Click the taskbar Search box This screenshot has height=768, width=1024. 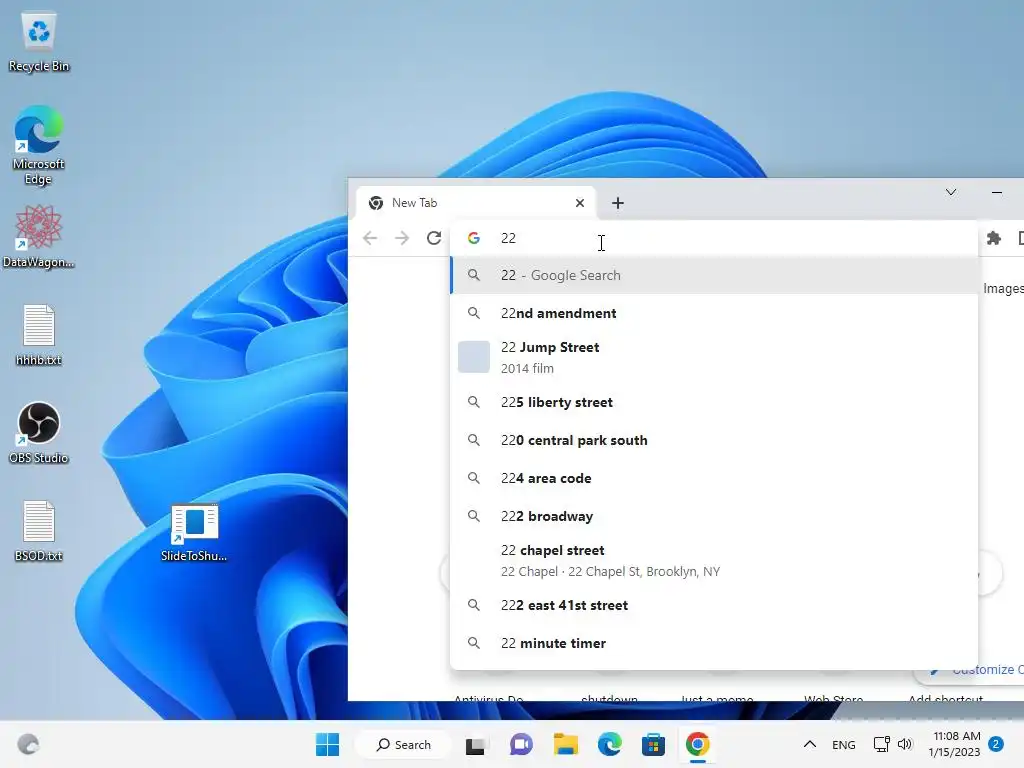[x=404, y=744]
